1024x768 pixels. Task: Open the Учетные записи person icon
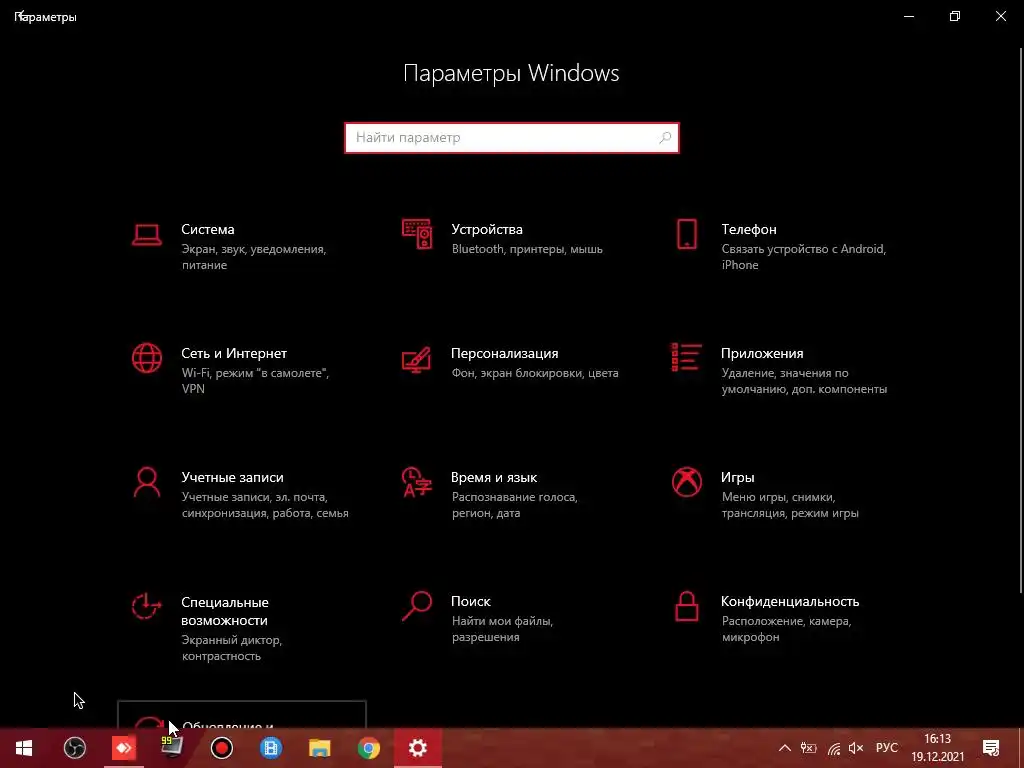[x=147, y=483]
